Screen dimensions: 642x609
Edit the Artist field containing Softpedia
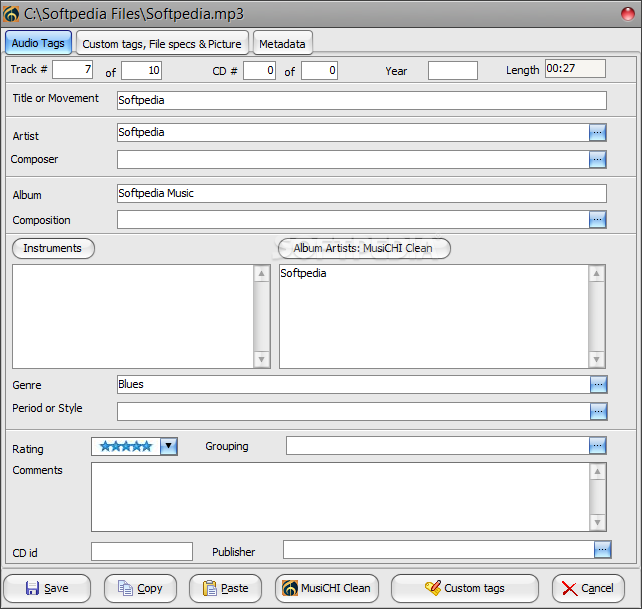pos(353,133)
